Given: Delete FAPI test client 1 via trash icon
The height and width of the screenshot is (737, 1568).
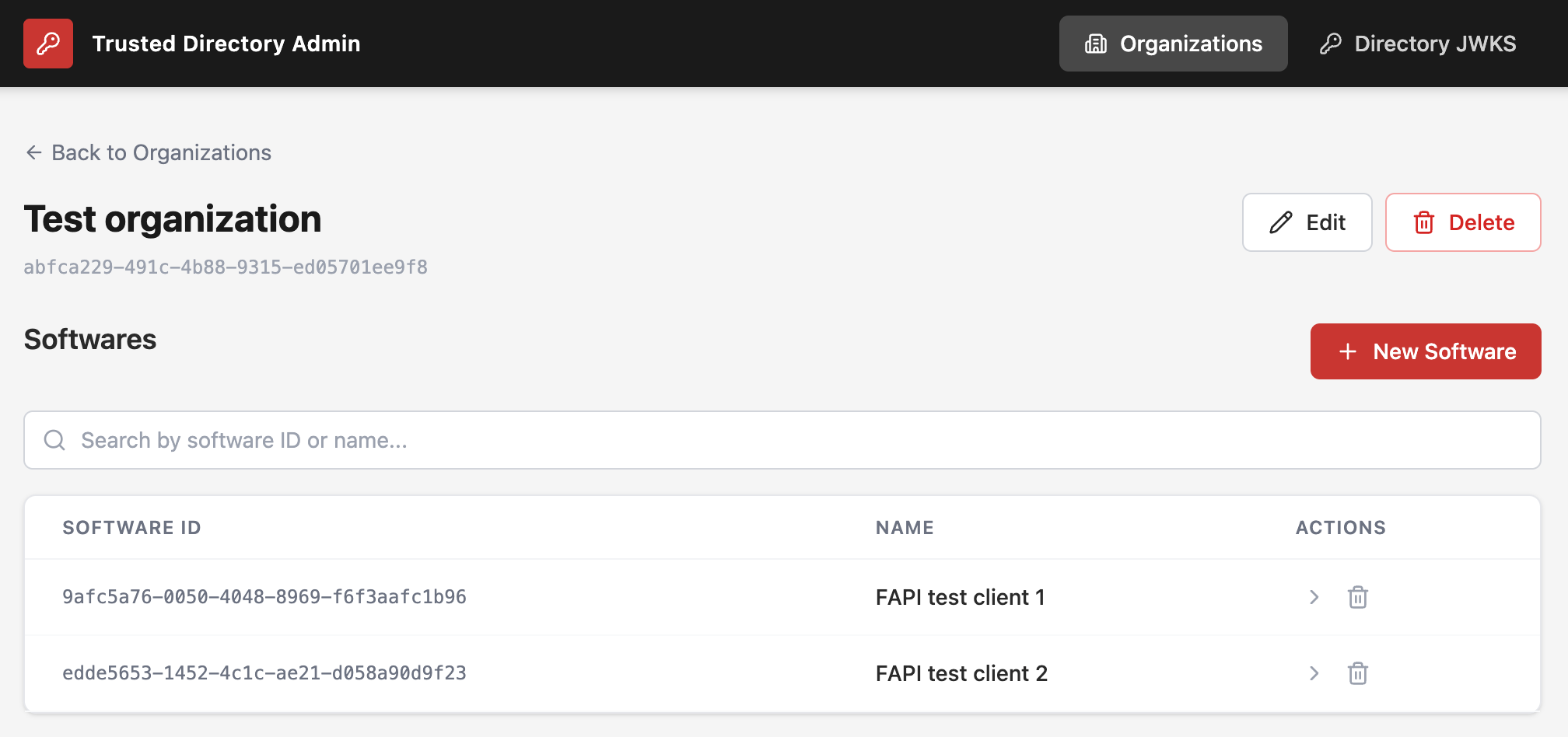Looking at the screenshot, I should 1358,597.
